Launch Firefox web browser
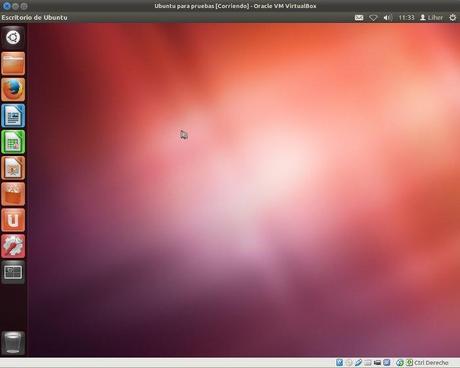This screenshot has width=460, height=368. (x=13, y=89)
